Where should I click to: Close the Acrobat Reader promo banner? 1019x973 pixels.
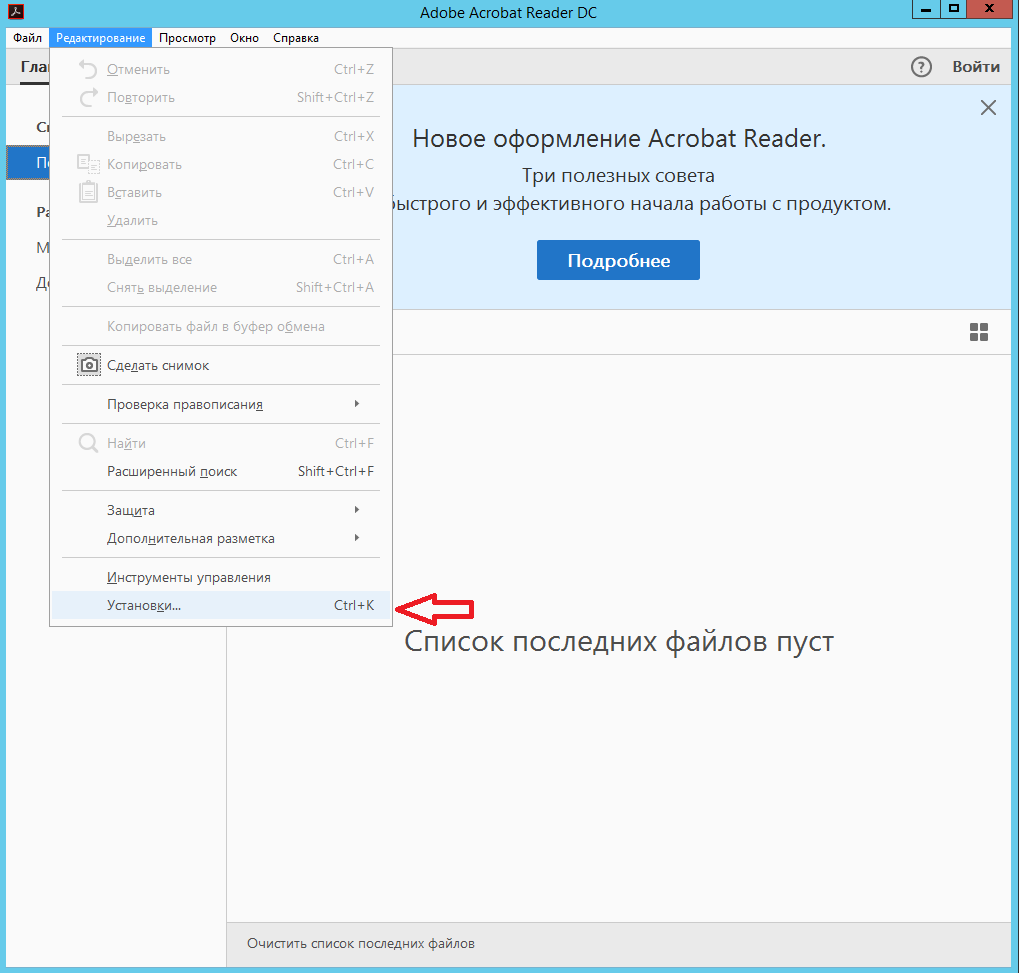point(988,108)
